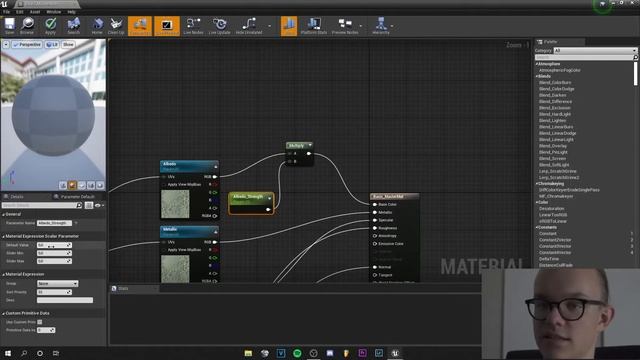Select third preview shape icon in viewport
This screenshot has height=360, width=640.
[x=82, y=185]
